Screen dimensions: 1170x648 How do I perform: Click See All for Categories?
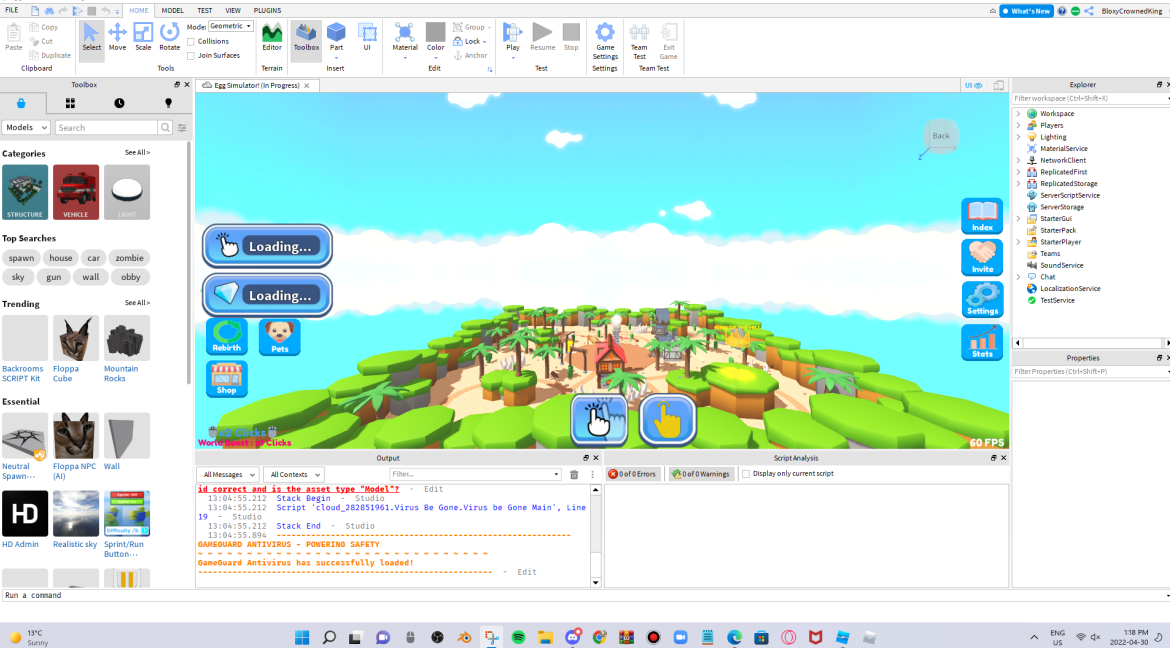(137, 152)
